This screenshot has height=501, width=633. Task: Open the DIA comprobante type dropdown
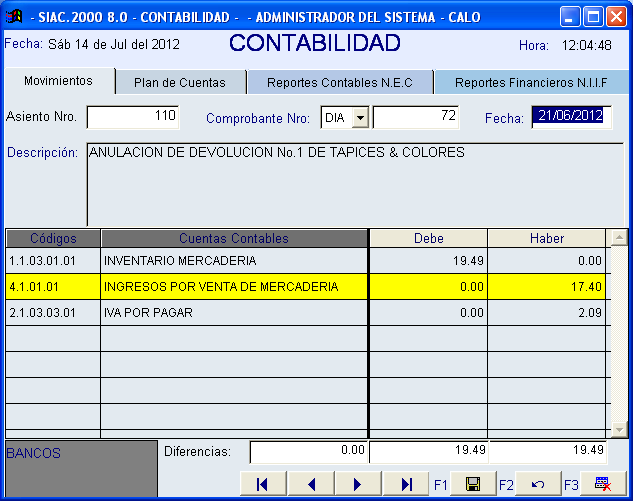(x=361, y=118)
